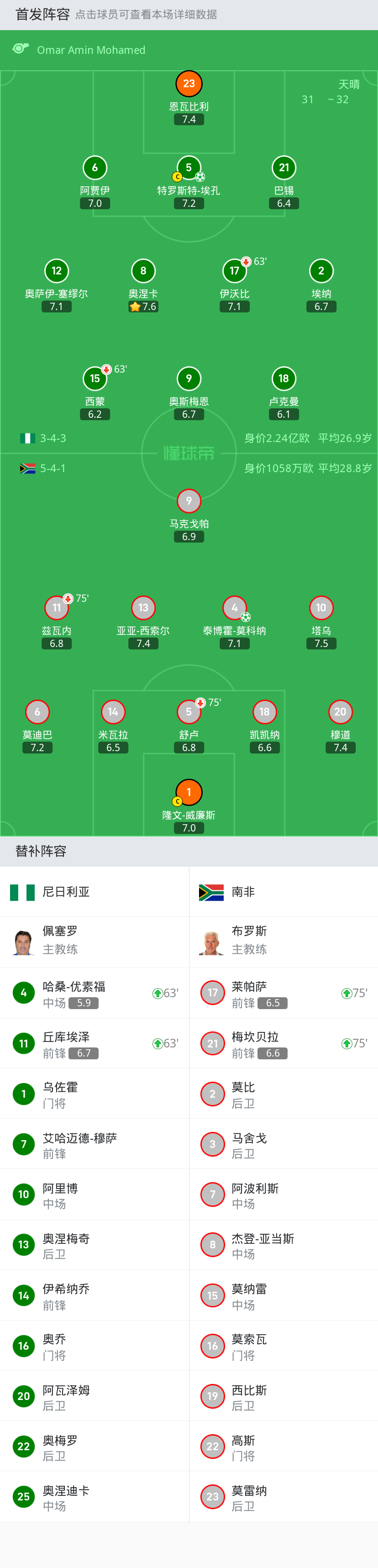Screen dimensions: 378x1568
Task: Open 塔乌 number 10 player circle
Action: point(321,607)
